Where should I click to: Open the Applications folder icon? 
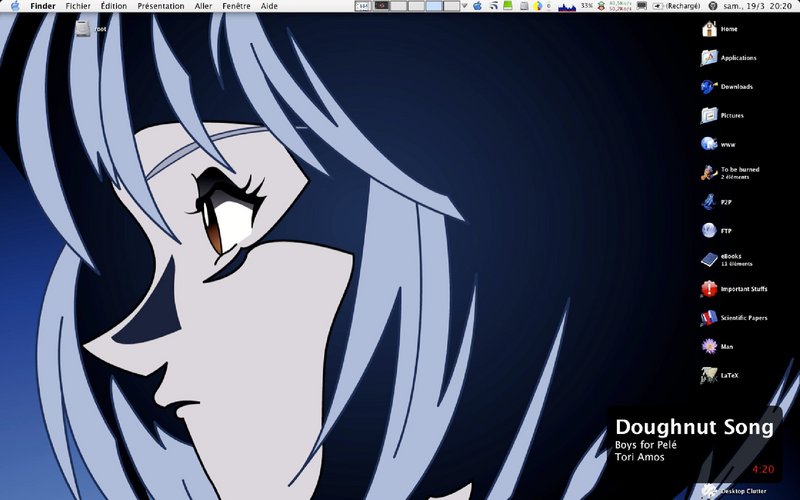coord(709,58)
